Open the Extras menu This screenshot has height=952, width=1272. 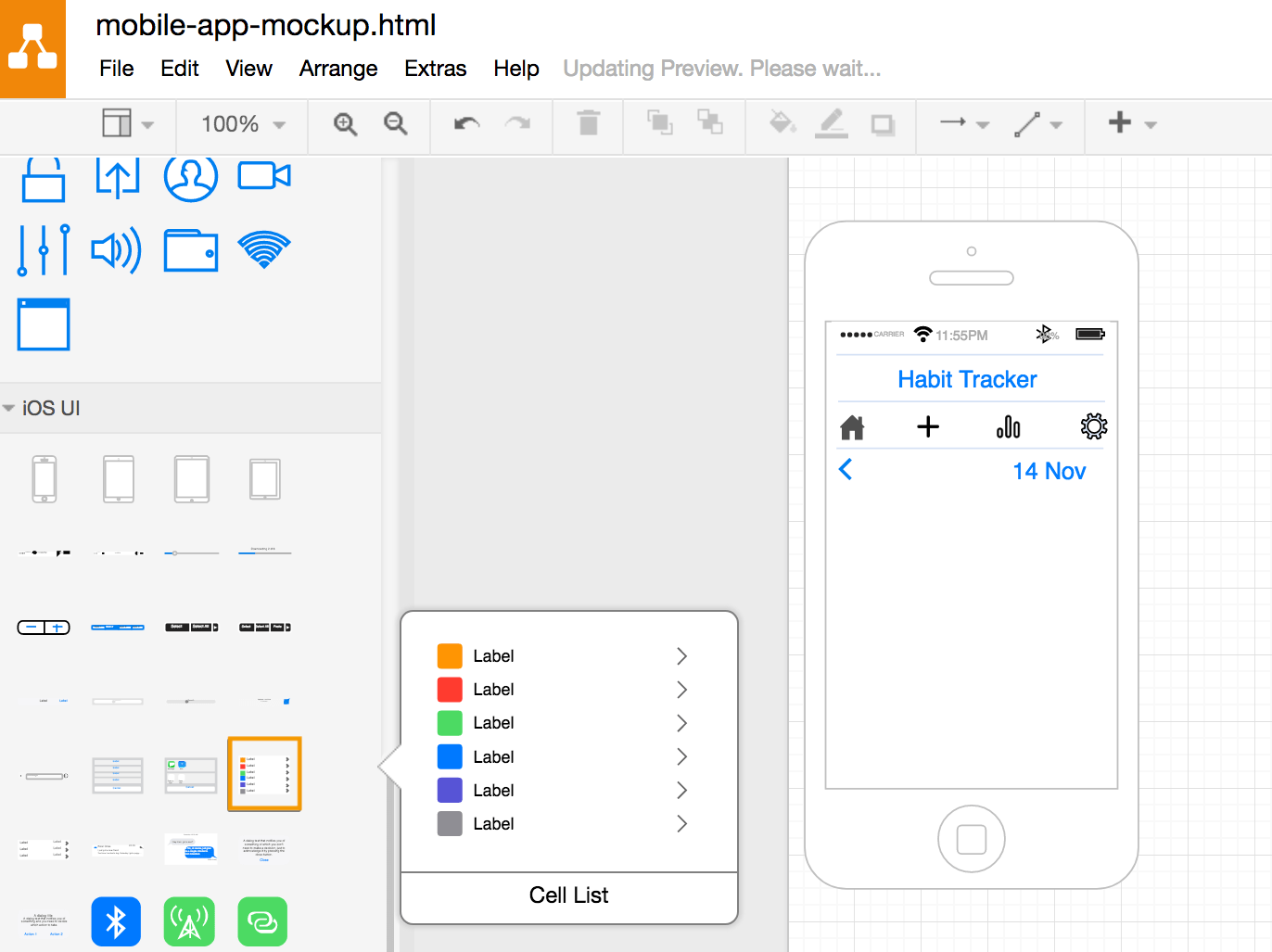pos(435,69)
